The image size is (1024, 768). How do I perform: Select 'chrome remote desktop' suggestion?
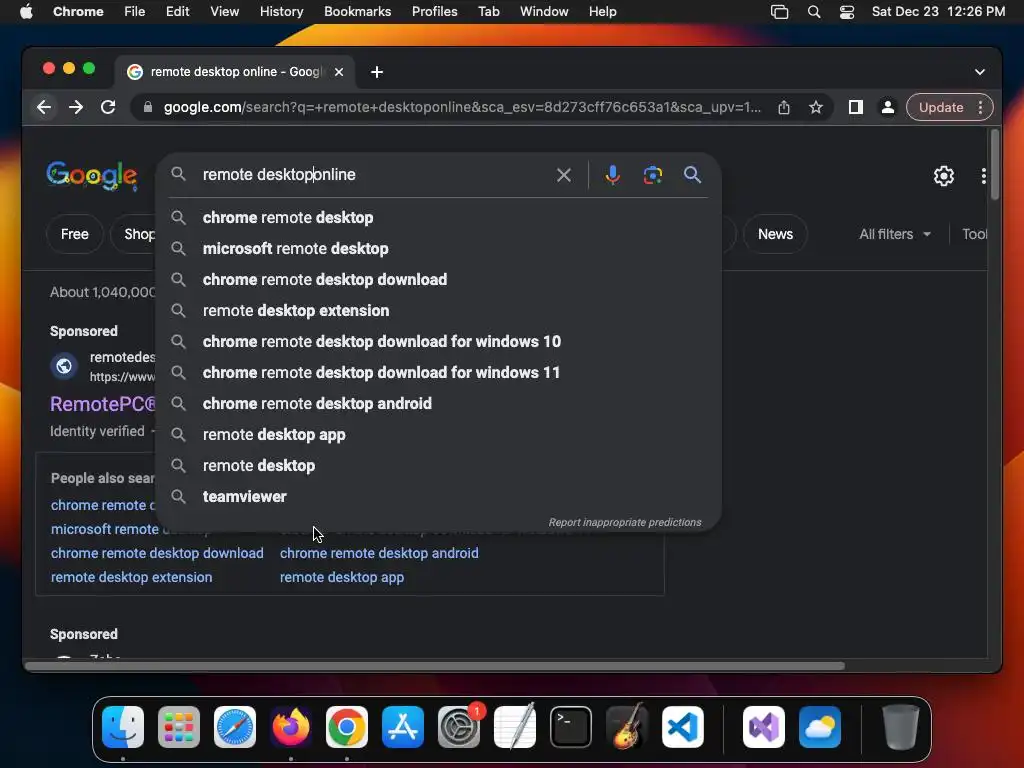pos(438,217)
